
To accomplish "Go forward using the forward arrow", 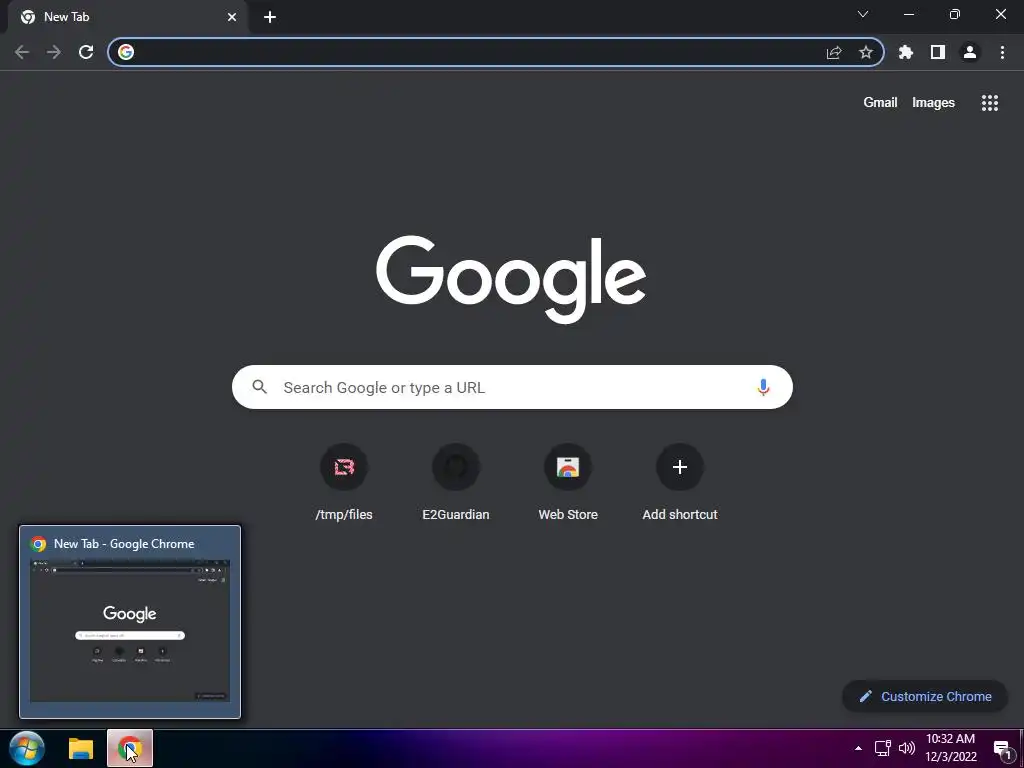I will 54,52.
